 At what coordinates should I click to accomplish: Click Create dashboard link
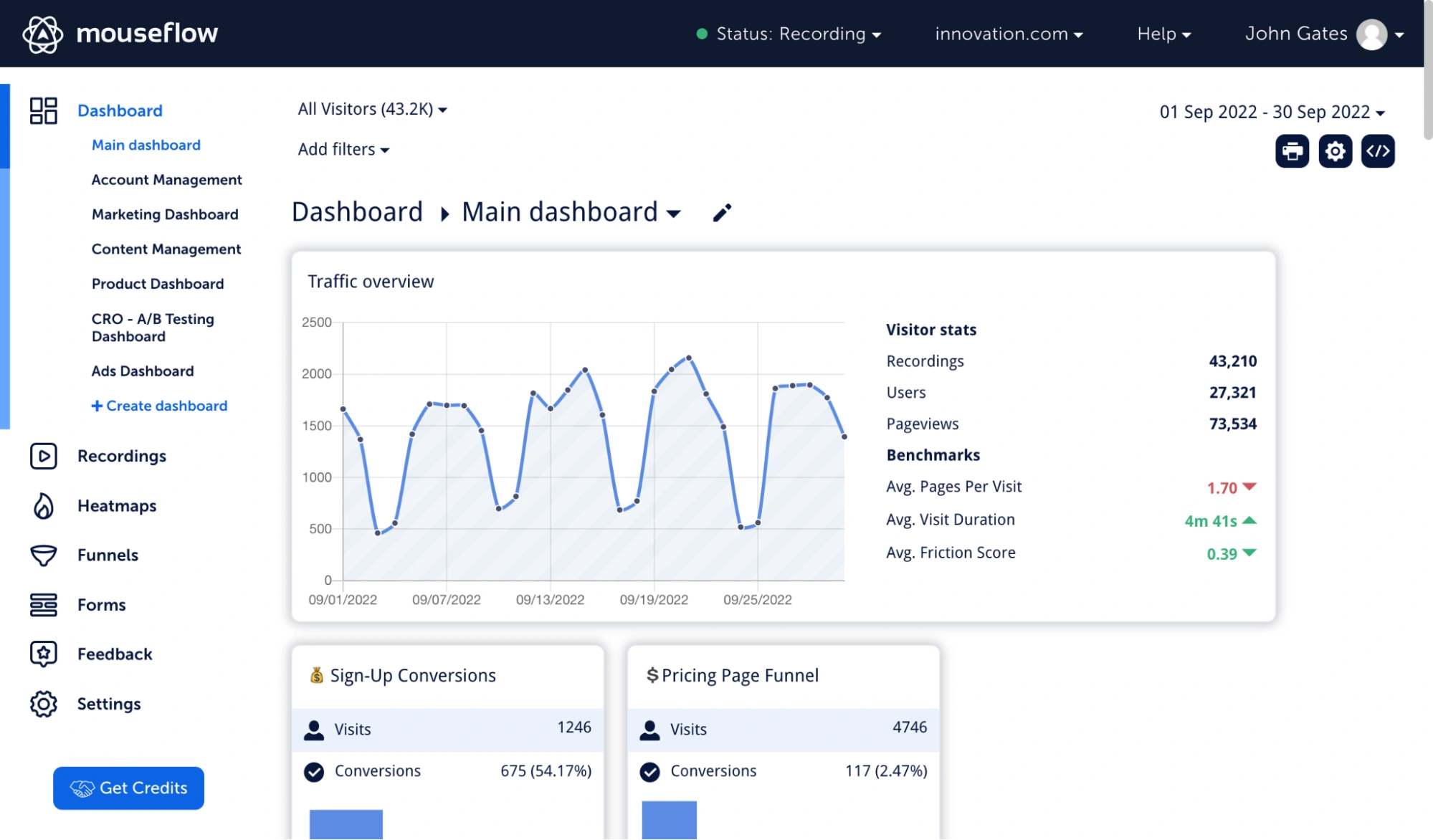158,406
